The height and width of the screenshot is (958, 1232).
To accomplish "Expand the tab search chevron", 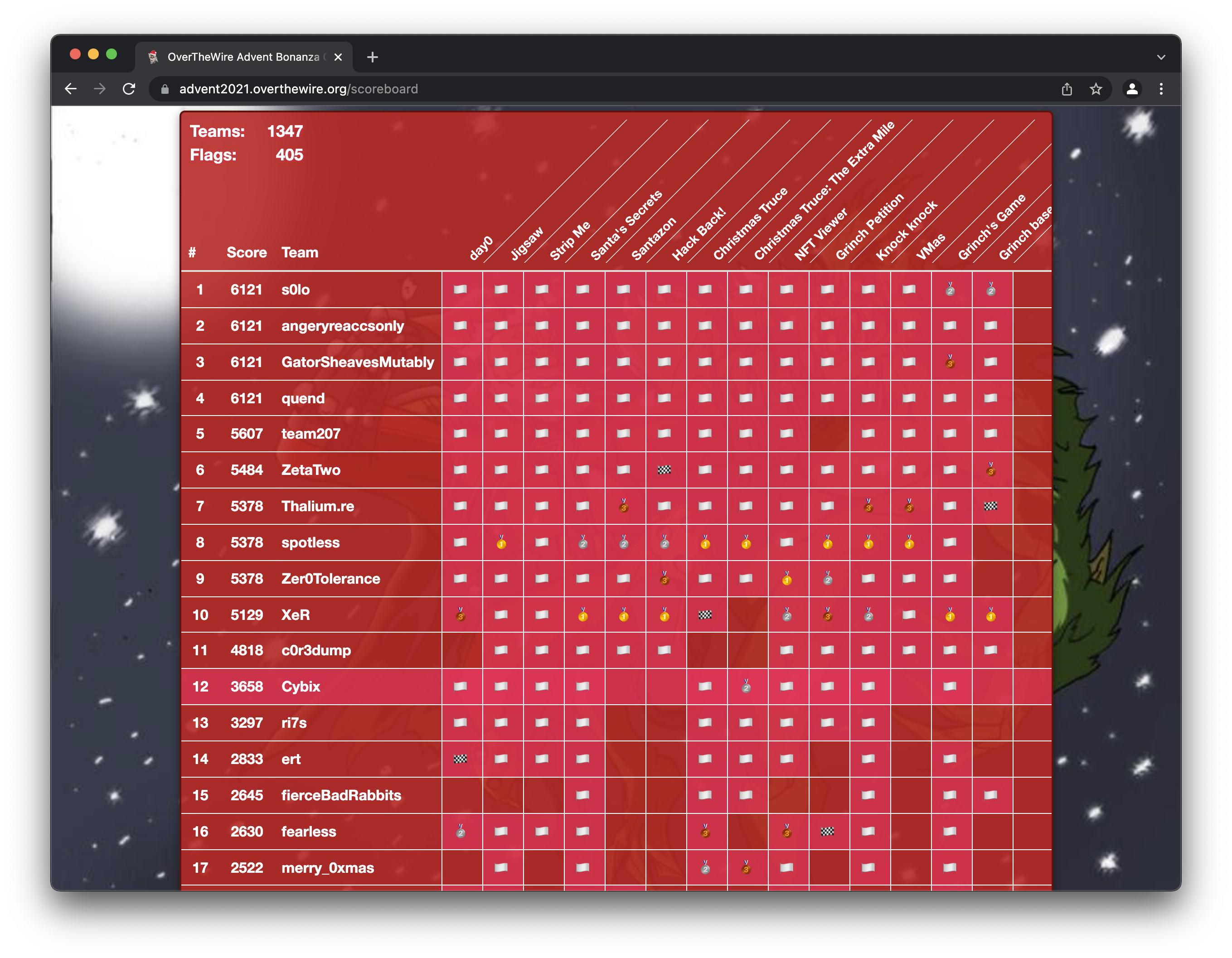I will (x=1161, y=57).
